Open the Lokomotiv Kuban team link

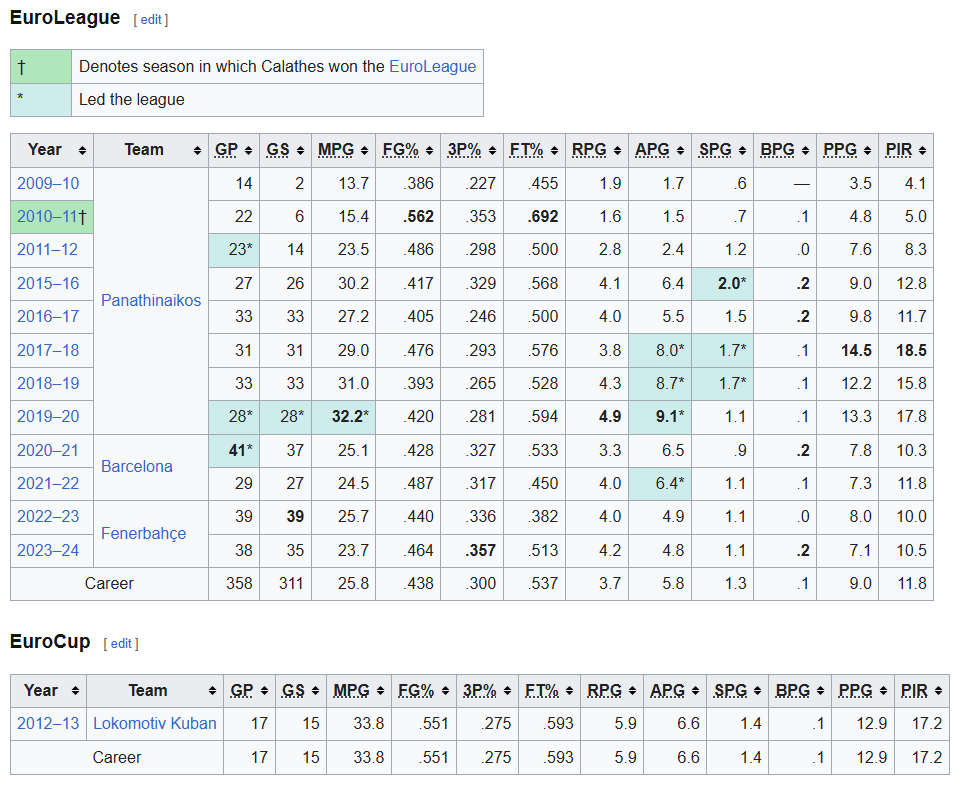click(x=154, y=724)
